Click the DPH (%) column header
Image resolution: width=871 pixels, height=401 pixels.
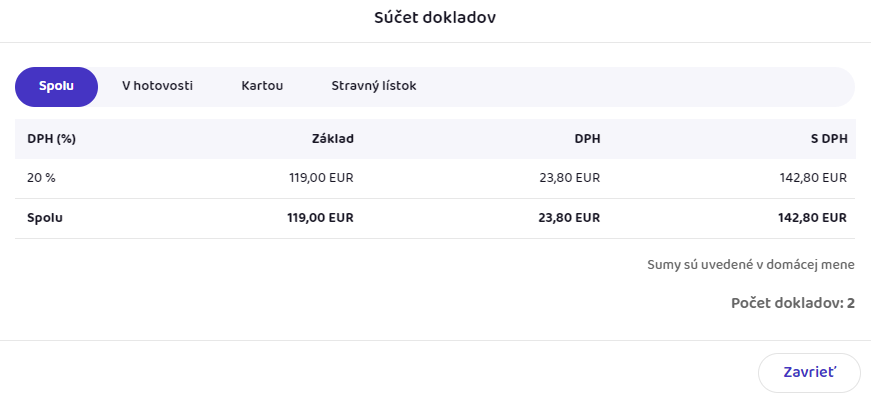coord(52,139)
